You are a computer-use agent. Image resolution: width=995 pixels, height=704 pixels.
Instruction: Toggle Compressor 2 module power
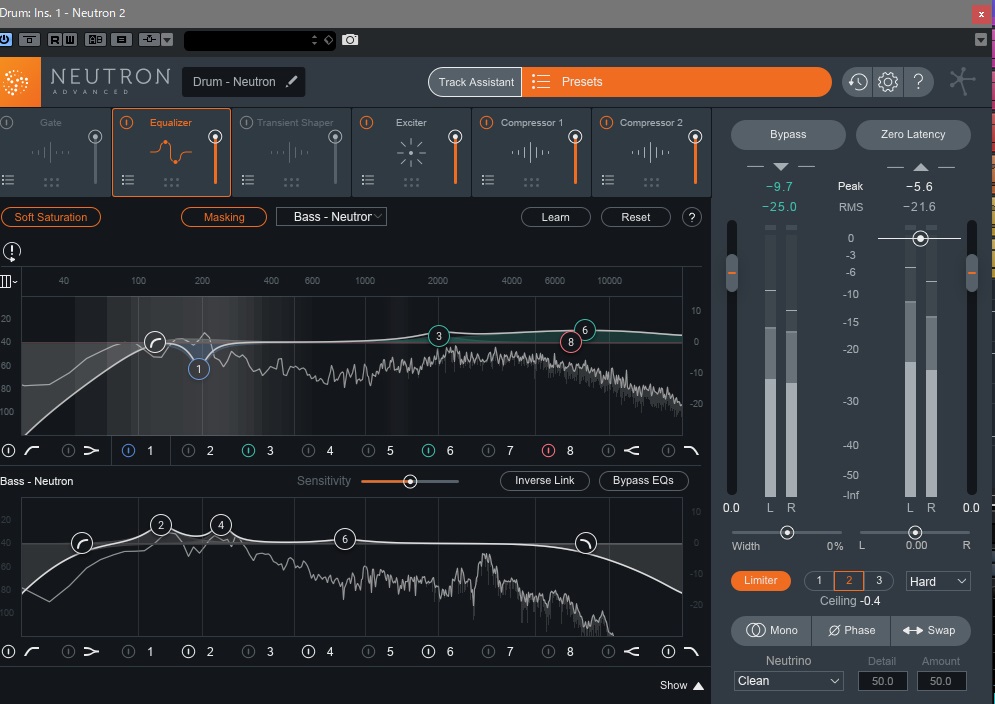[x=606, y=123]
